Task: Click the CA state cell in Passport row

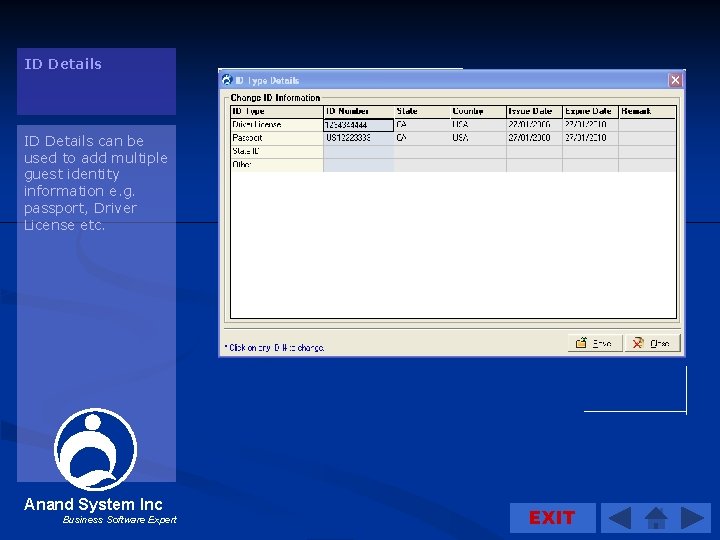Action: pyautogui.click(x=422, y=138)
